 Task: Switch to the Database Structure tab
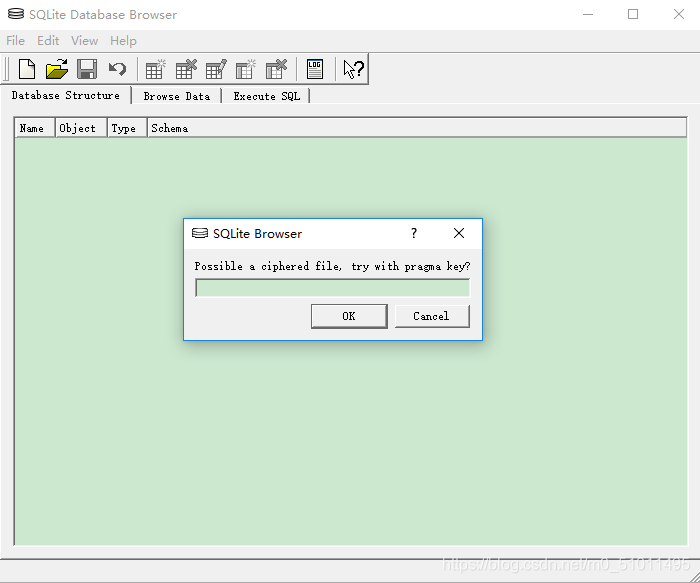coord(66,96)
